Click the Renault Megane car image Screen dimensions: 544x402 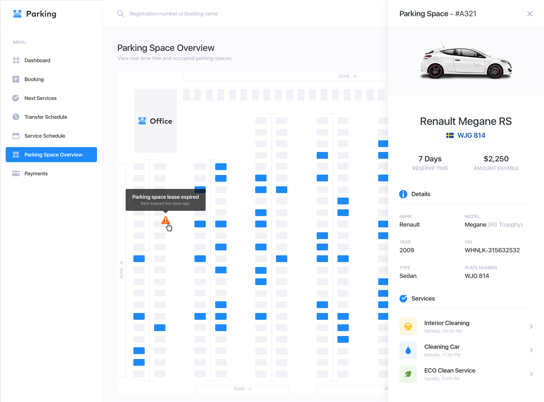pos(466,61)
